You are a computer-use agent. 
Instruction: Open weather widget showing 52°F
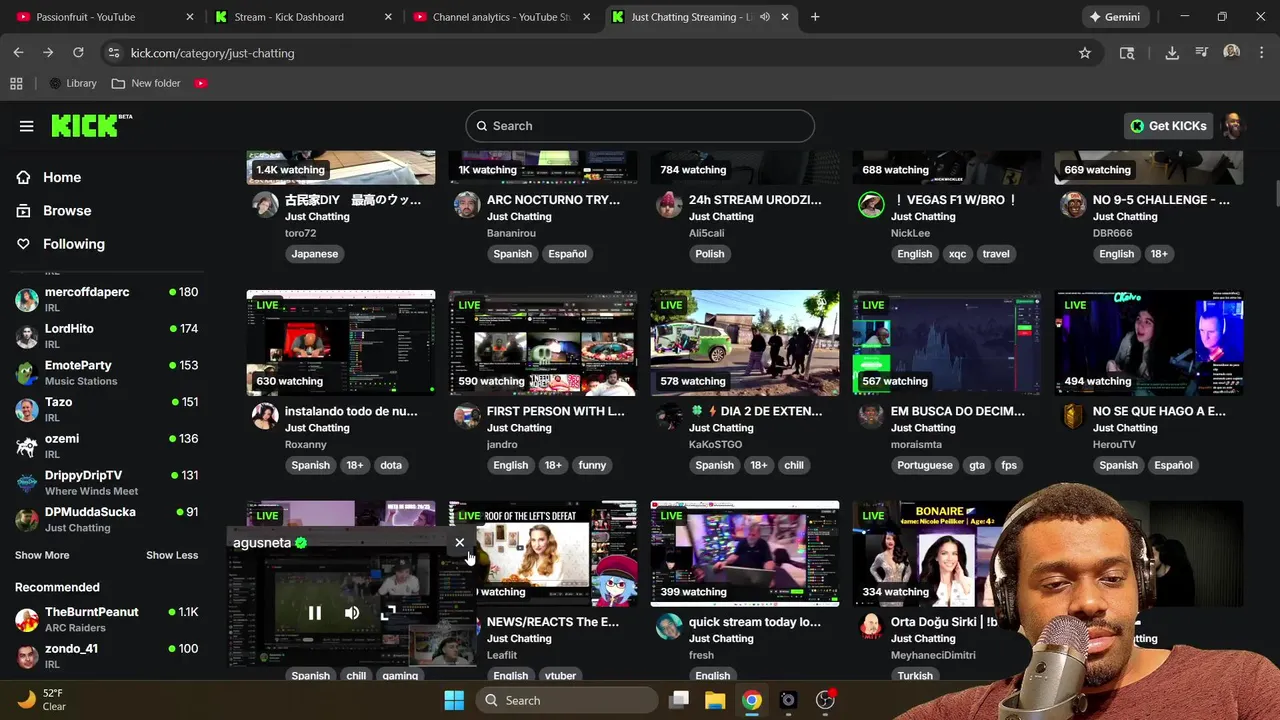[42, 700]
